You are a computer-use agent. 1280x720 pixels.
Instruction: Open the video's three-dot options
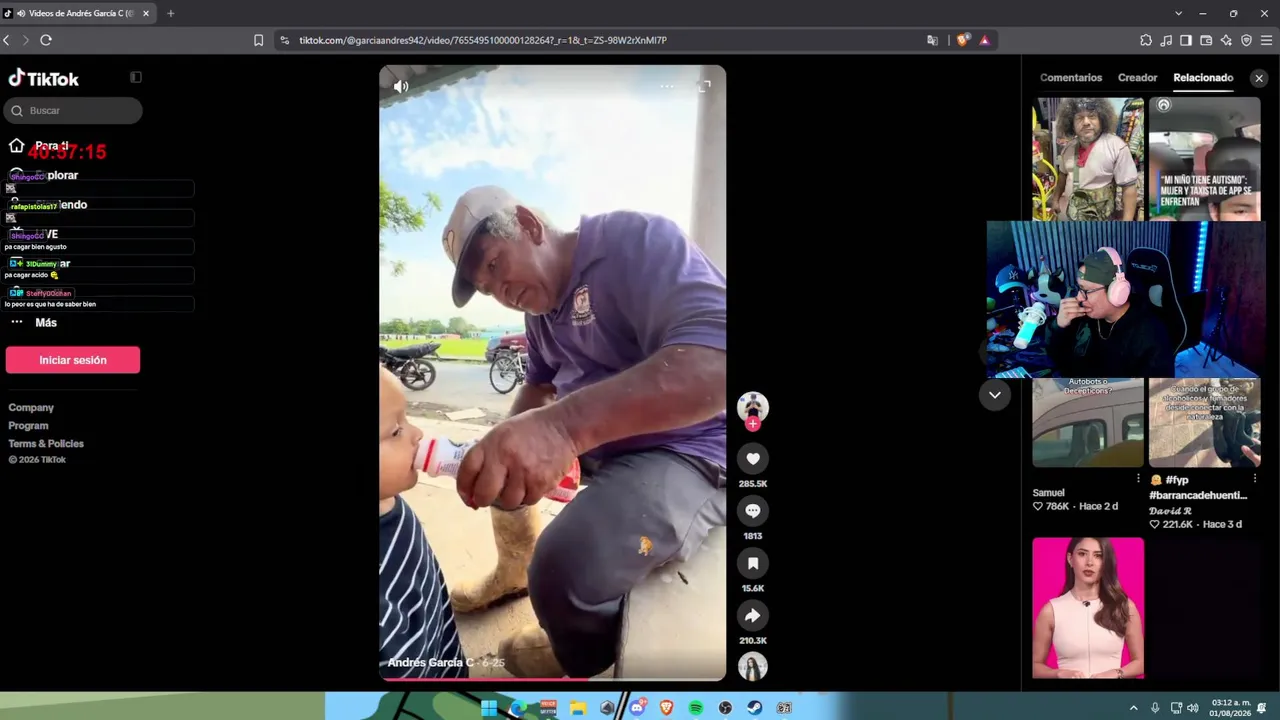pyautogui.click(x=667, y=86)
